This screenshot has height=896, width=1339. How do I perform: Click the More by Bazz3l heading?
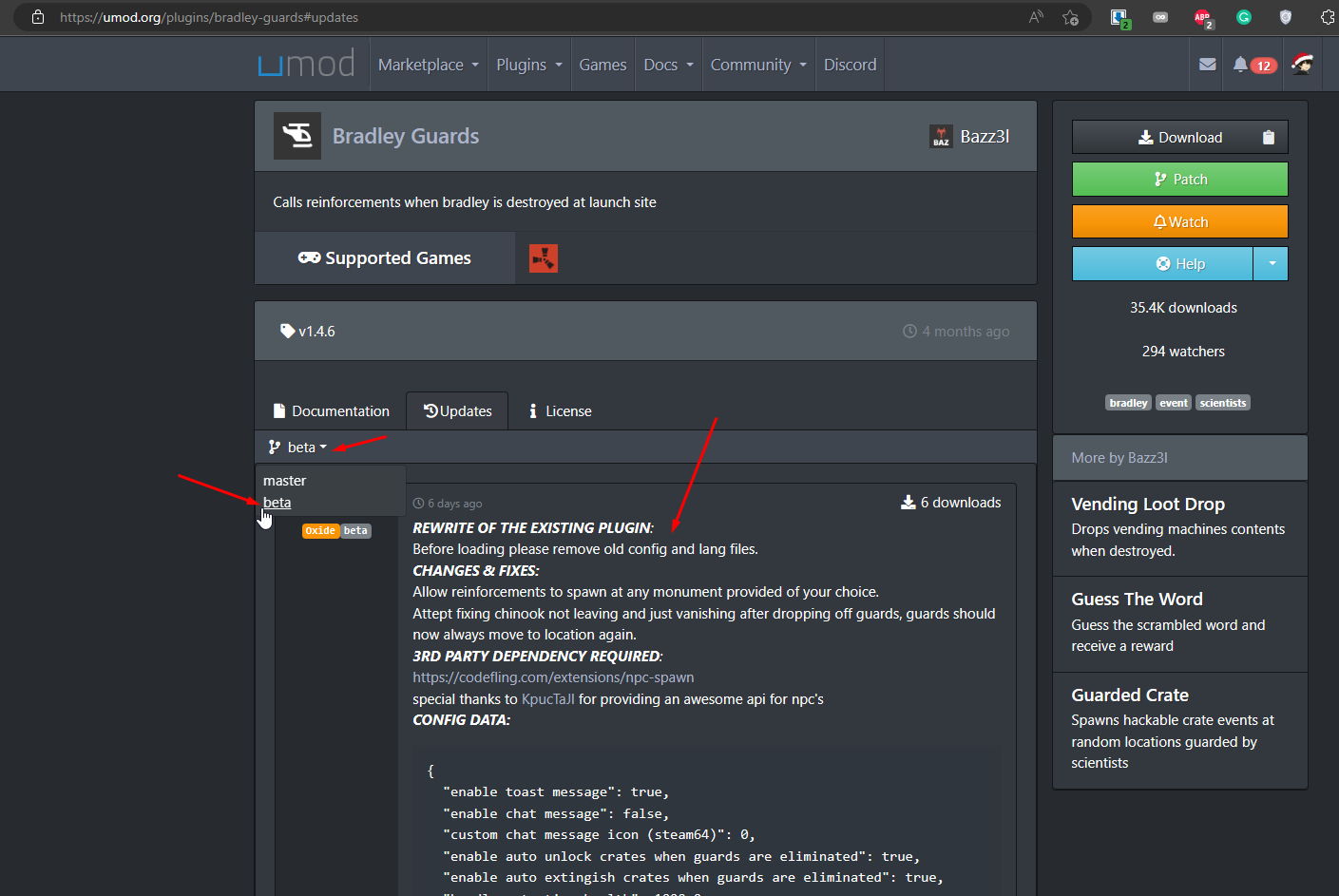tap(1119, 458)
